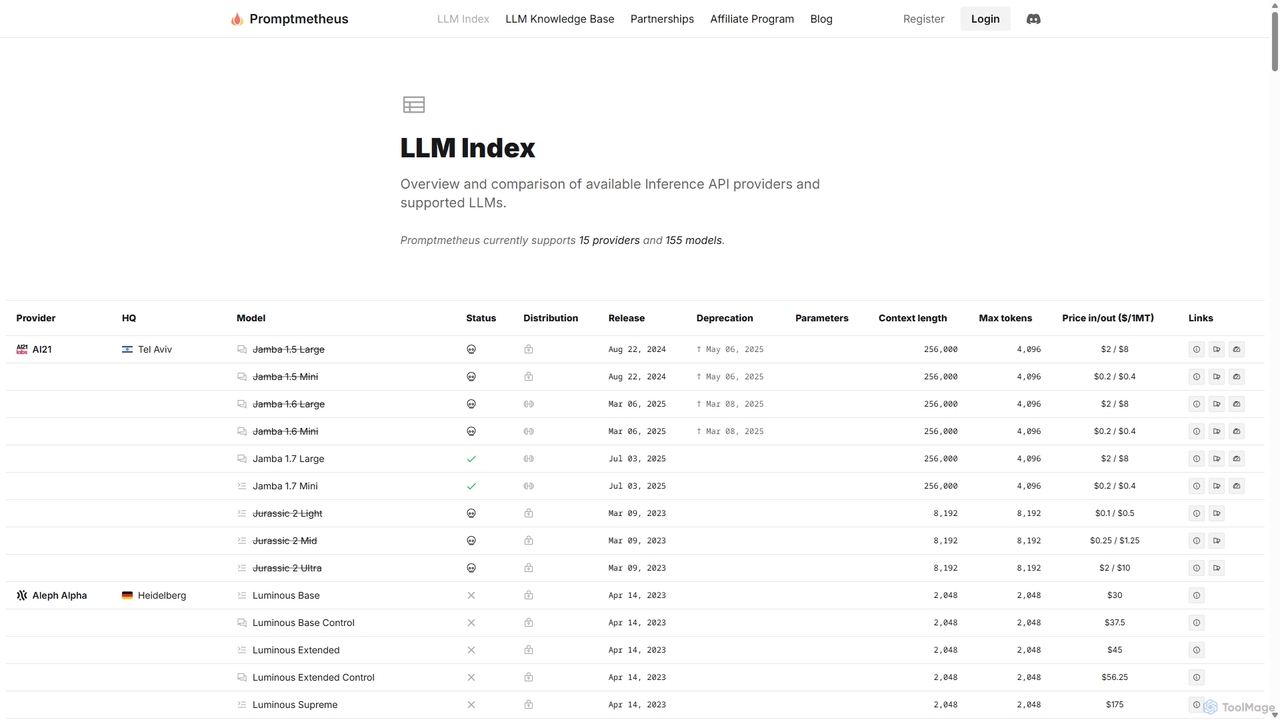Click lock distribution icon for Luminous Base

[528, 595]
